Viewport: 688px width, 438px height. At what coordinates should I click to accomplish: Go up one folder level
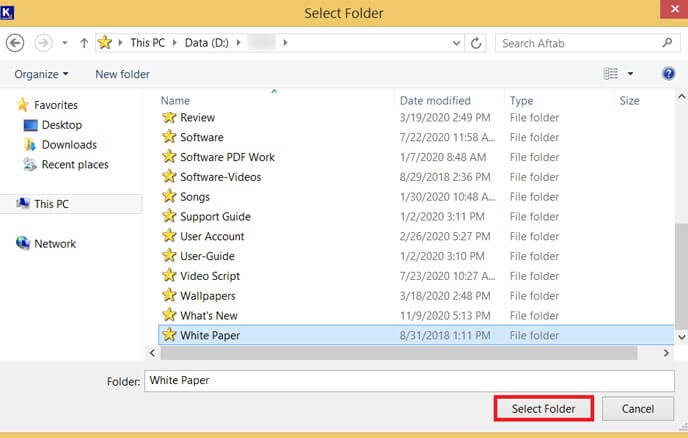click(84, 43)
